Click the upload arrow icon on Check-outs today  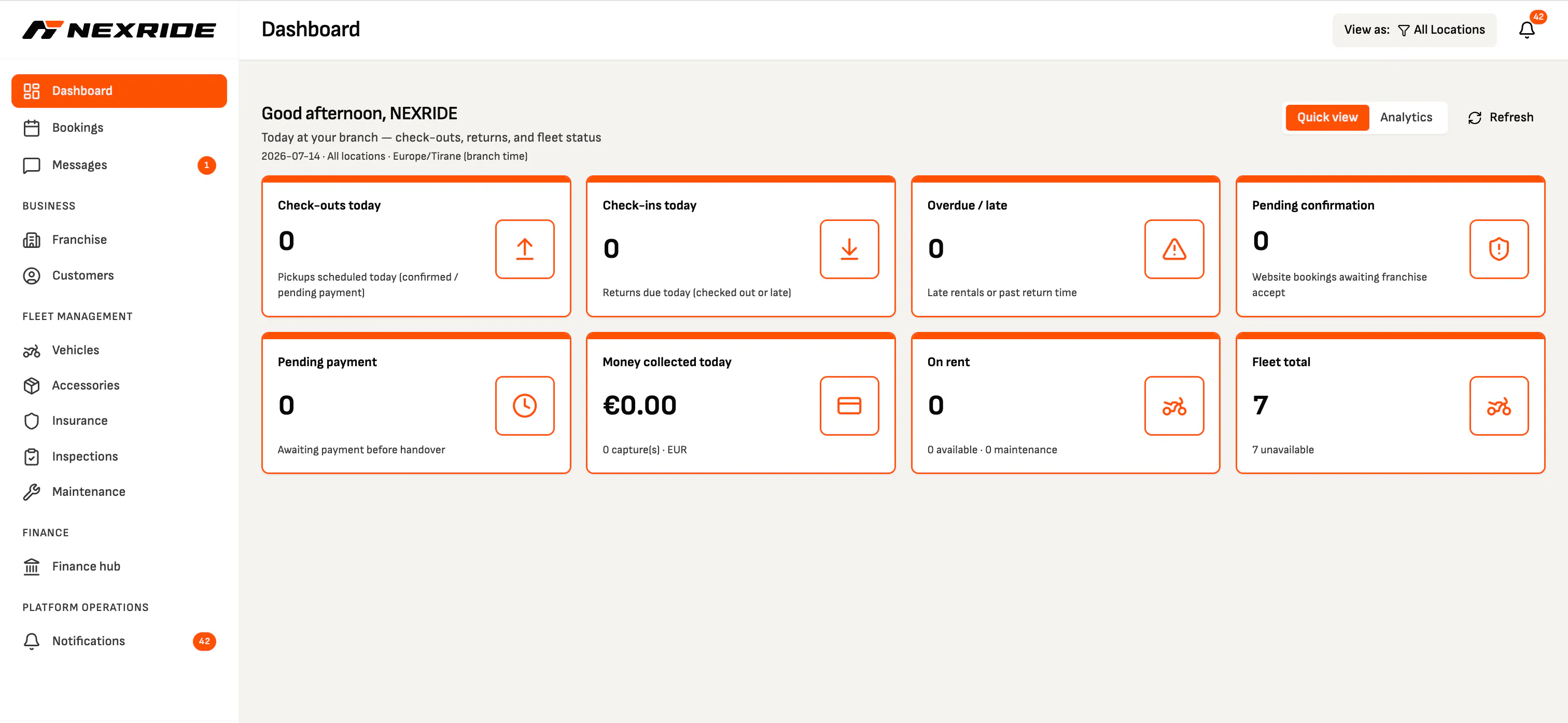coord(525,249)
